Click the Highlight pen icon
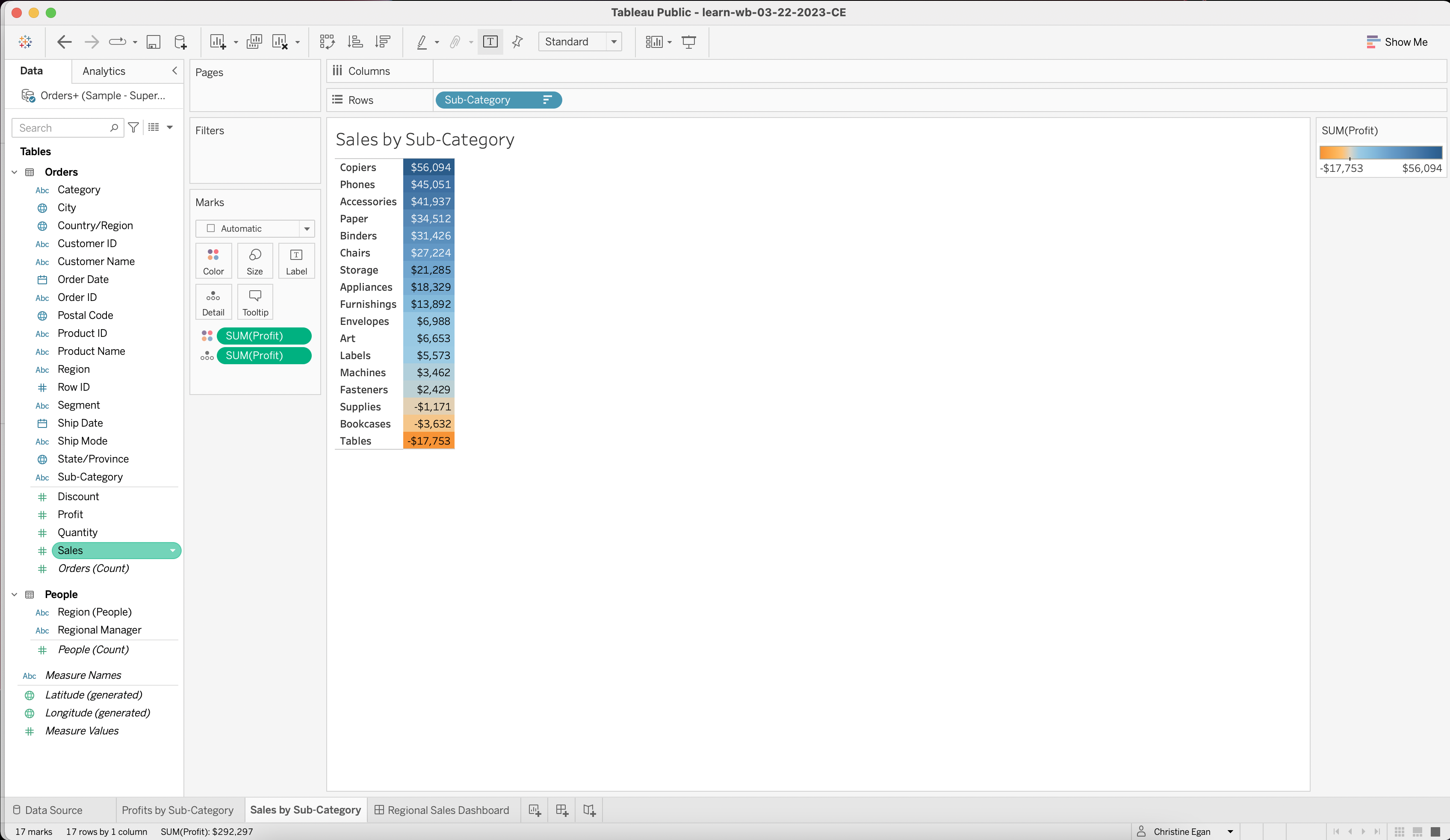The height and width of the screenshot is (840, 1450). click(x=422, y=41)
